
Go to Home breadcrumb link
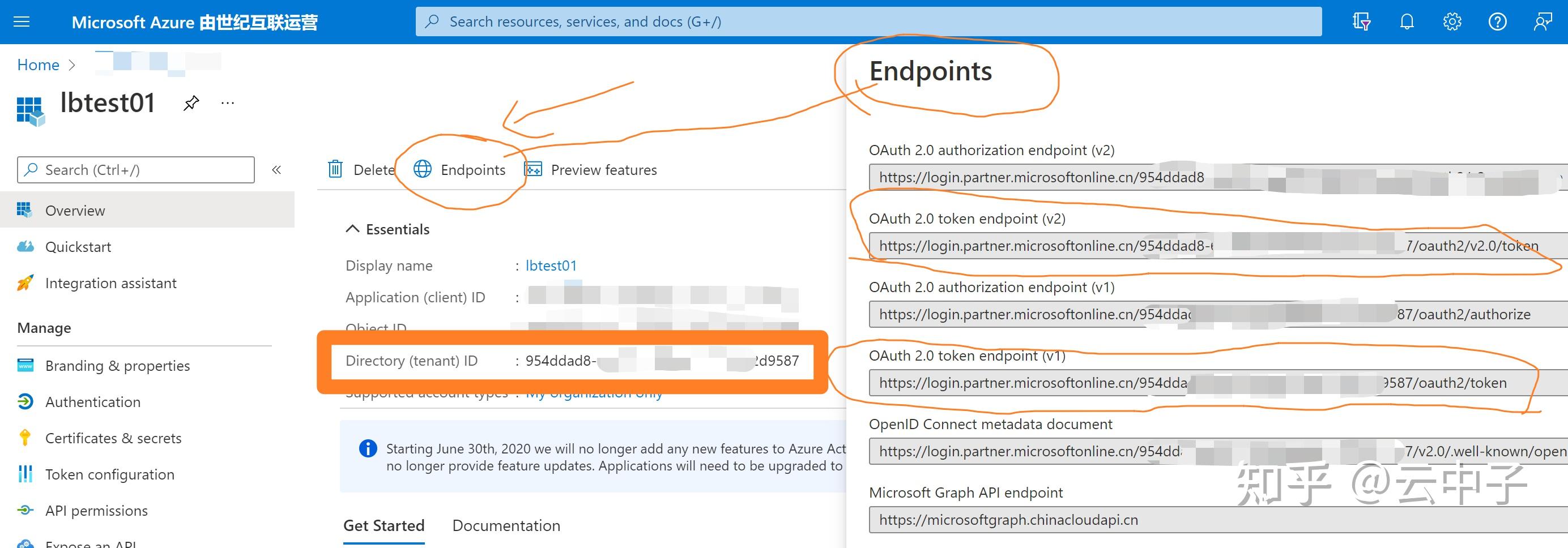coord(38,65)
